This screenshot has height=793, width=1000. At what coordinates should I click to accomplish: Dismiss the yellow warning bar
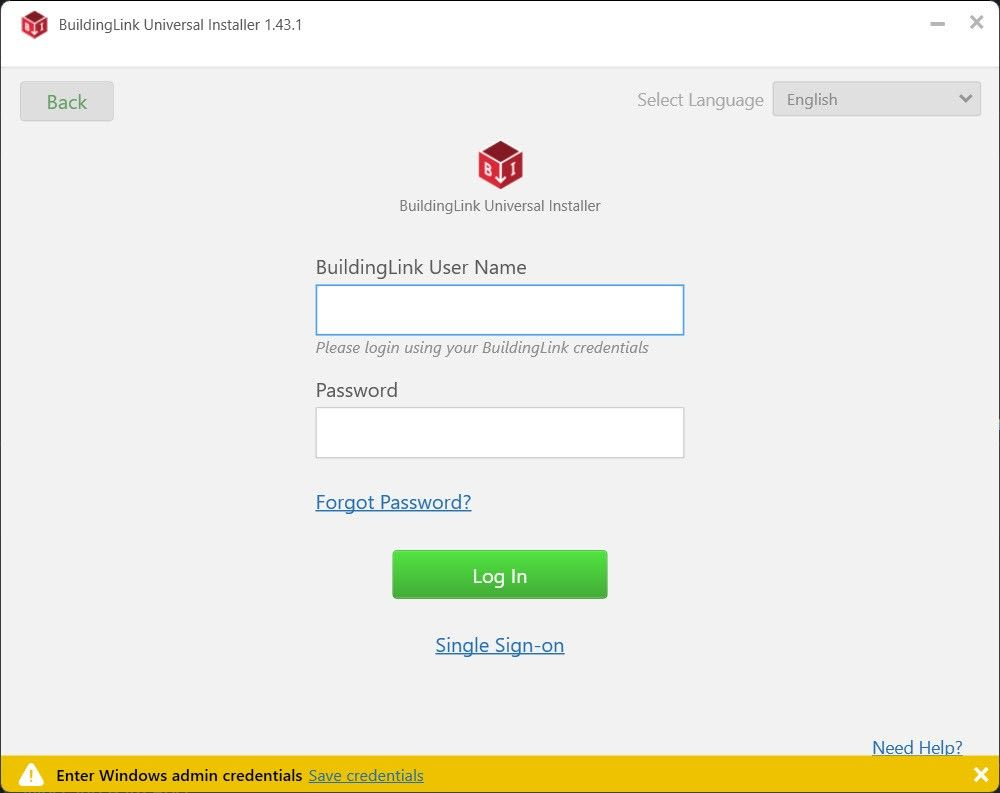coord(981,774)
